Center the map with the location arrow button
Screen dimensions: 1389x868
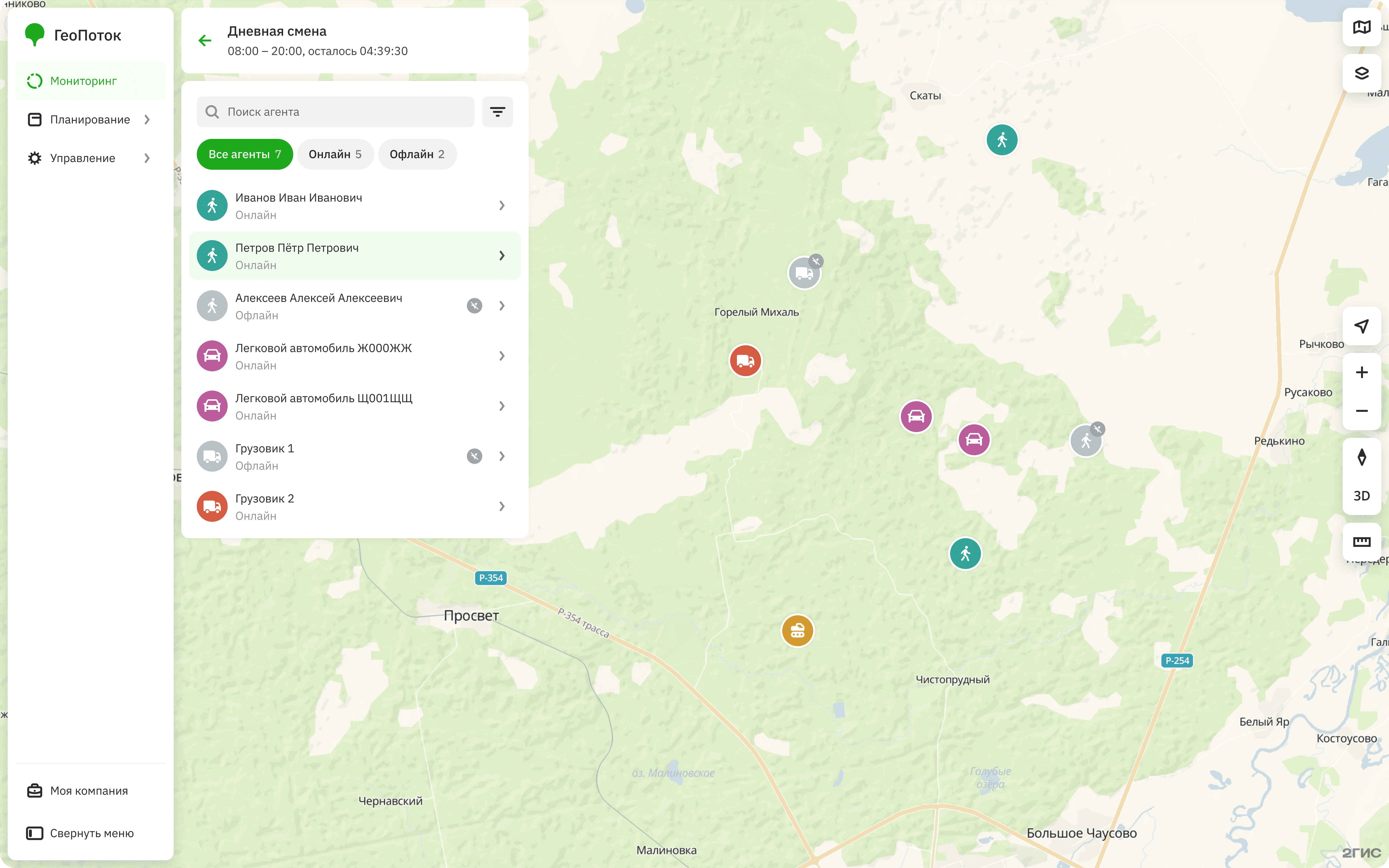[x=1362, y=326]
